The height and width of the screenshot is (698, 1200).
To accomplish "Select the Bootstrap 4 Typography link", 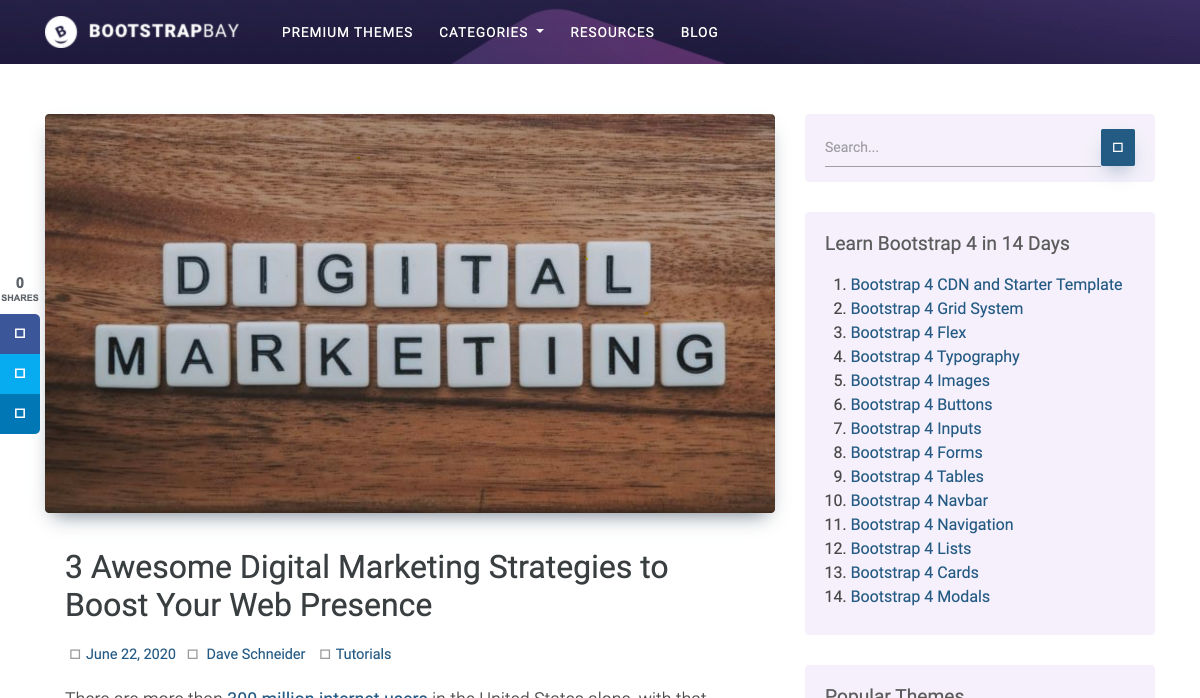I will click(934, 357).
